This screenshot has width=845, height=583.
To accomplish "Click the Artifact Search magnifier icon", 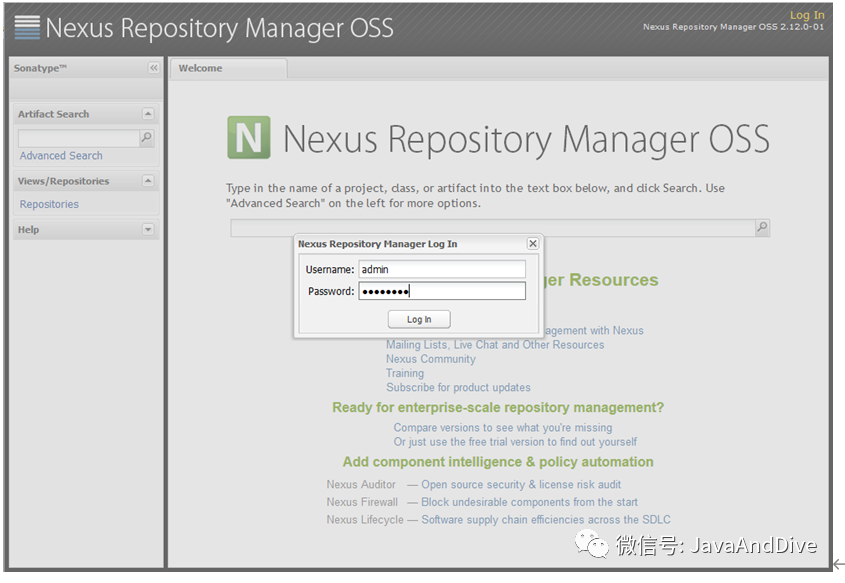I will point(147,138).
